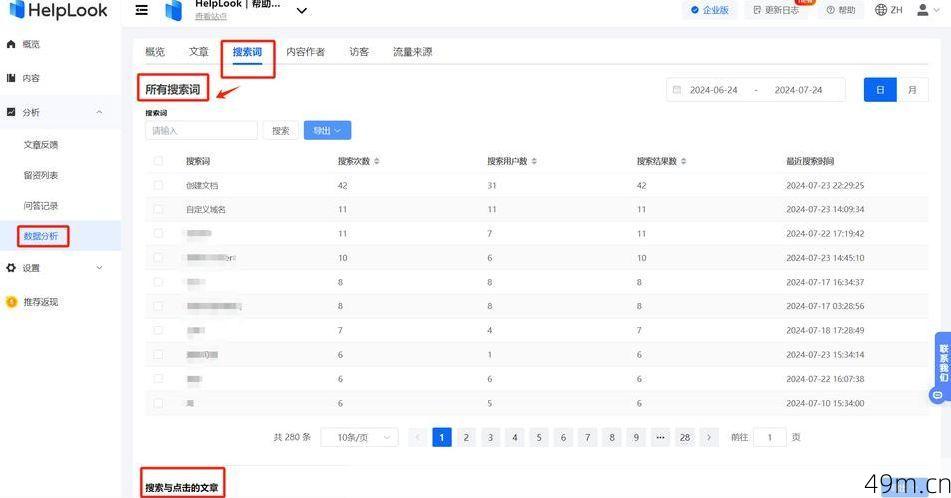
Task: Collapse the 分析 sidebar section
Action: pyautogui.click(x=99, y=112)
